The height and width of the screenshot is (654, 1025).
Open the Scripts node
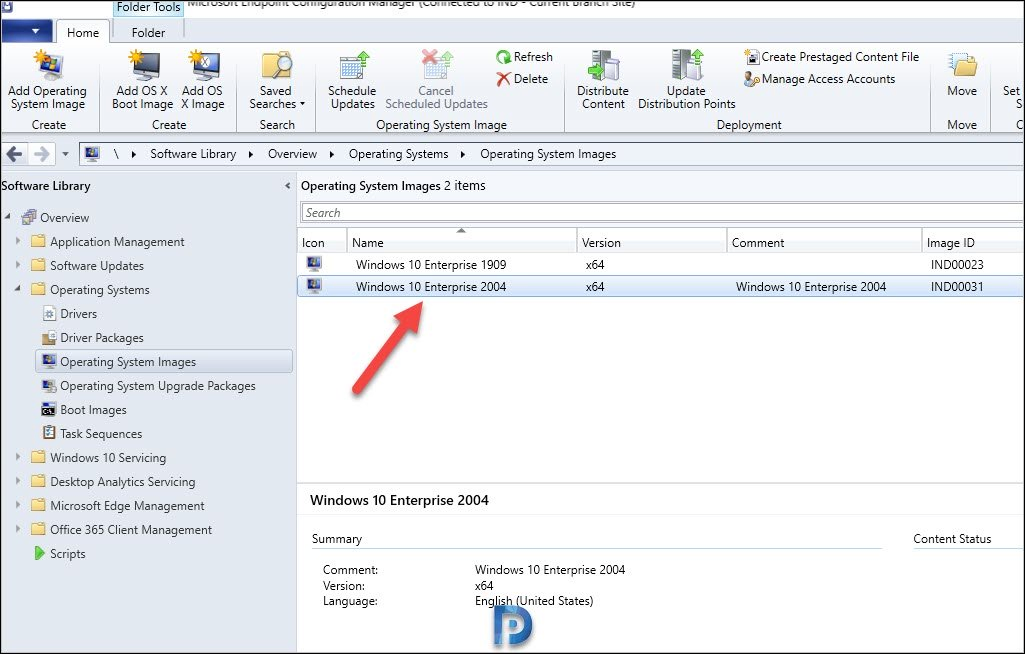click(67, 554)
